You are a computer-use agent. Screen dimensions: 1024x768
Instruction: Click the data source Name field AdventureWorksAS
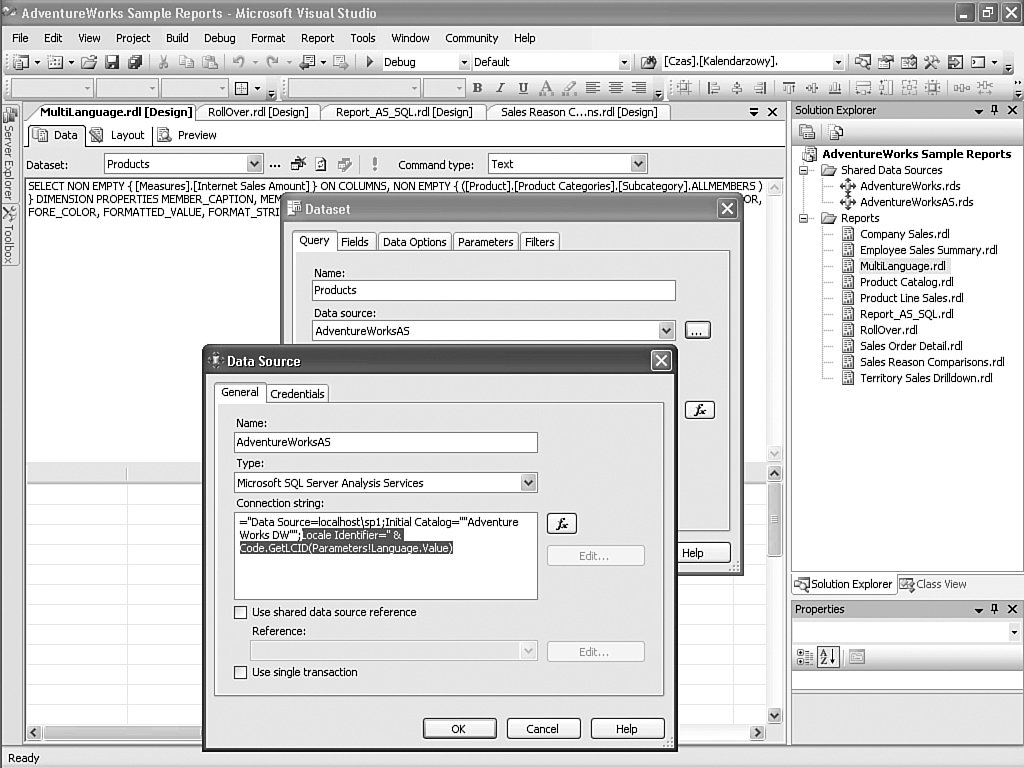click(x=385, y=442)
